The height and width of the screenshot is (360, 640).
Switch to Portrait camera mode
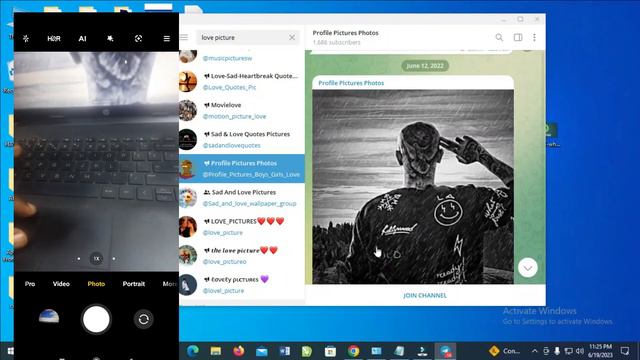coord(134,284)
